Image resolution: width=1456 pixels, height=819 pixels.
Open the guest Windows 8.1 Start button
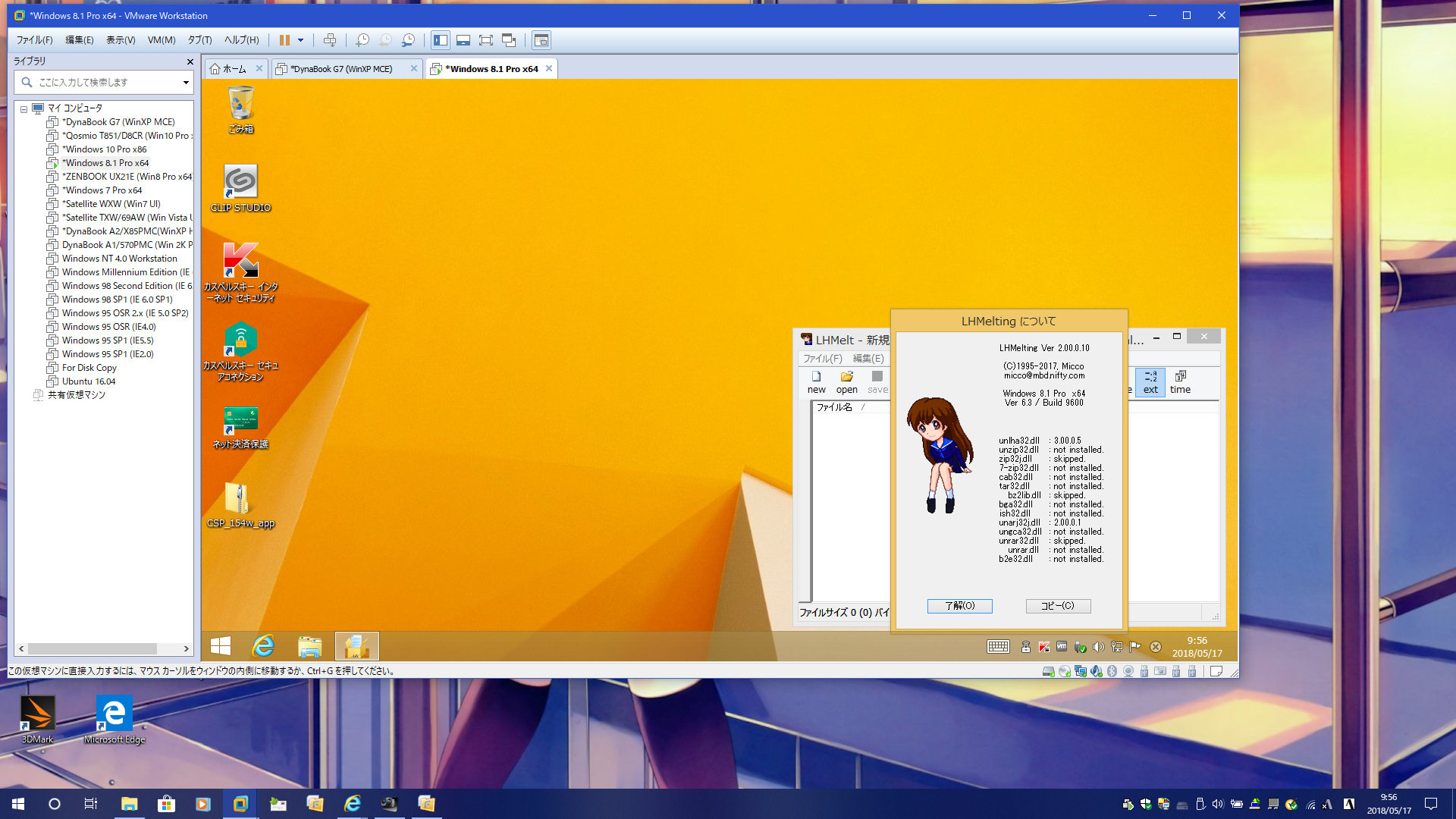221,646
